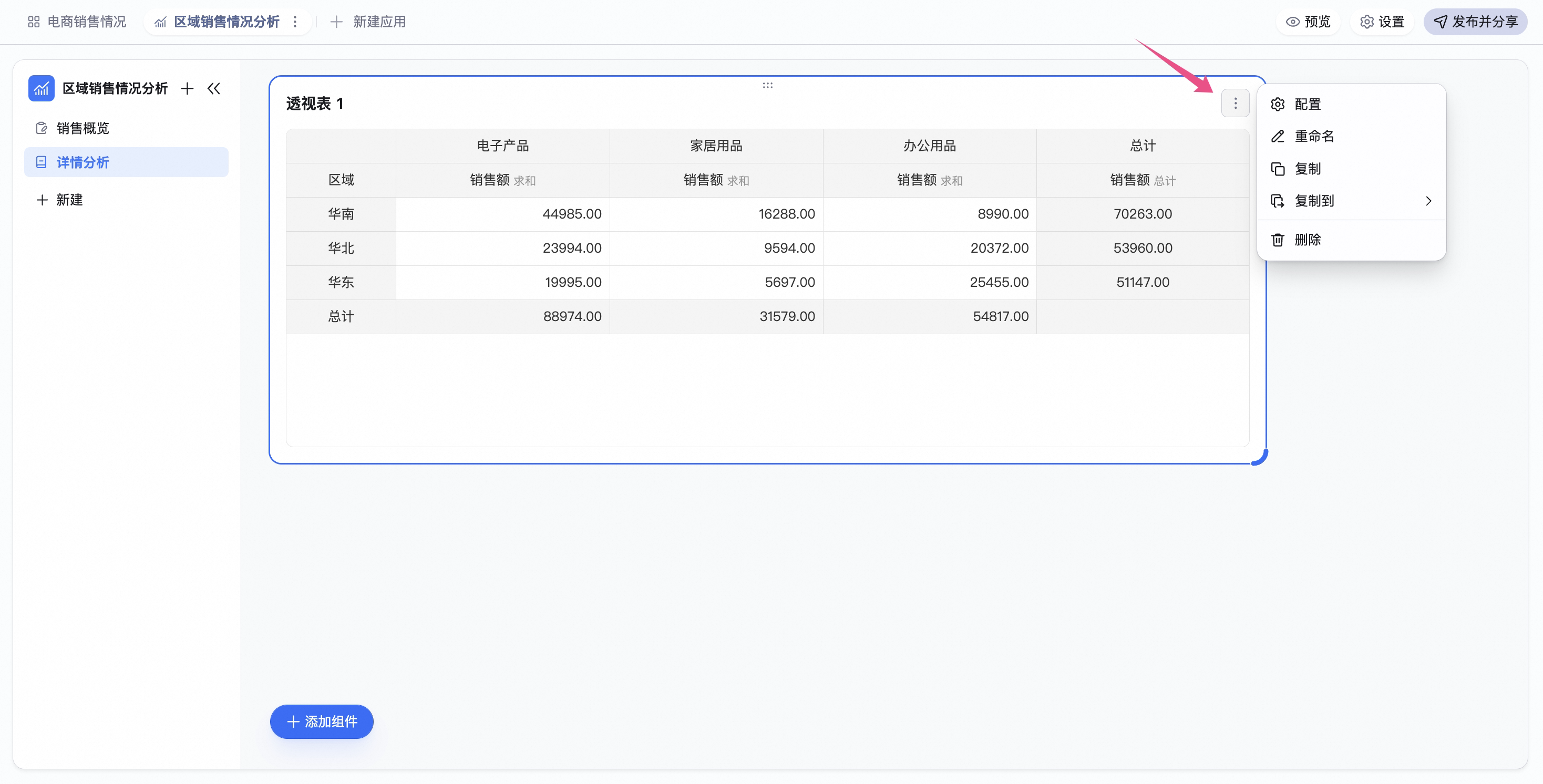
Task: Click the resize corner handle of pivot table
Action: [x=1260, y=457]
